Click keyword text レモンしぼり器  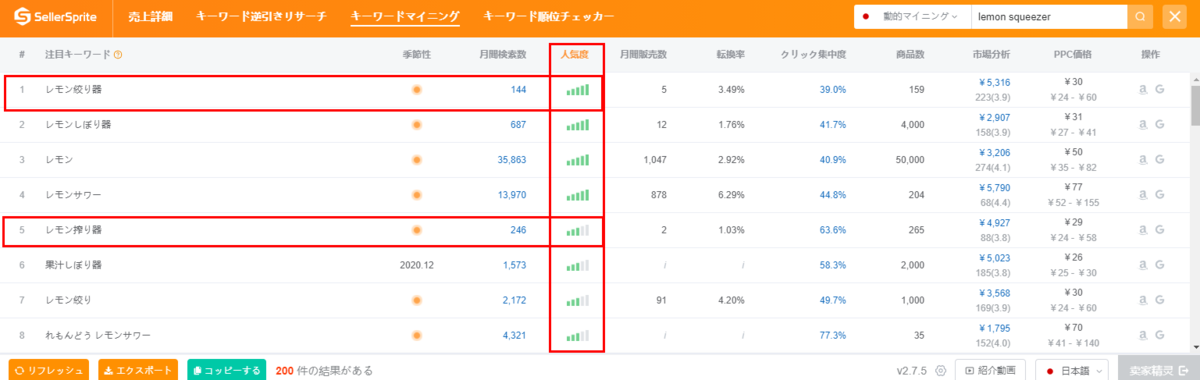(78, 125)
